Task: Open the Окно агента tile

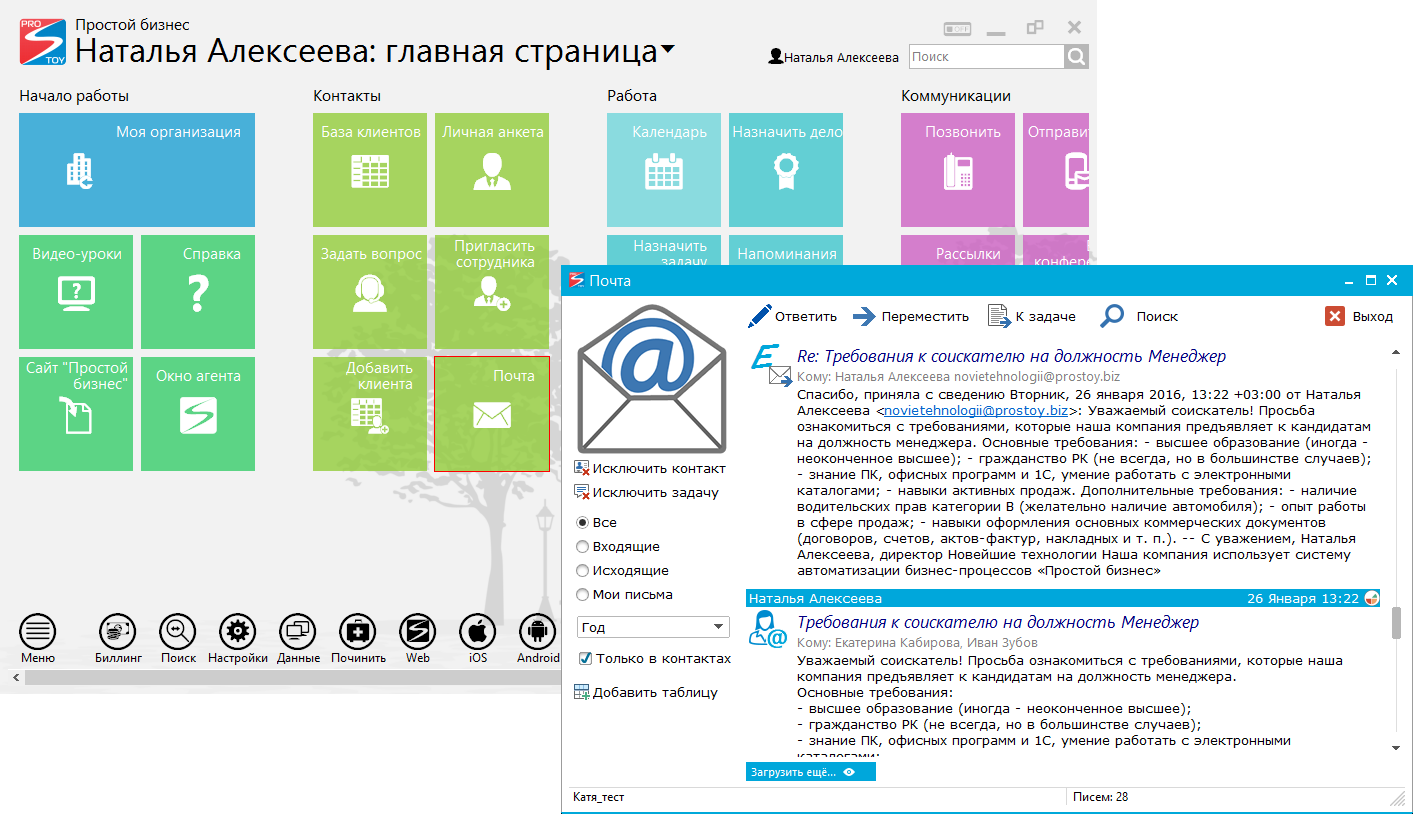Action: click(x=198, y=414)
